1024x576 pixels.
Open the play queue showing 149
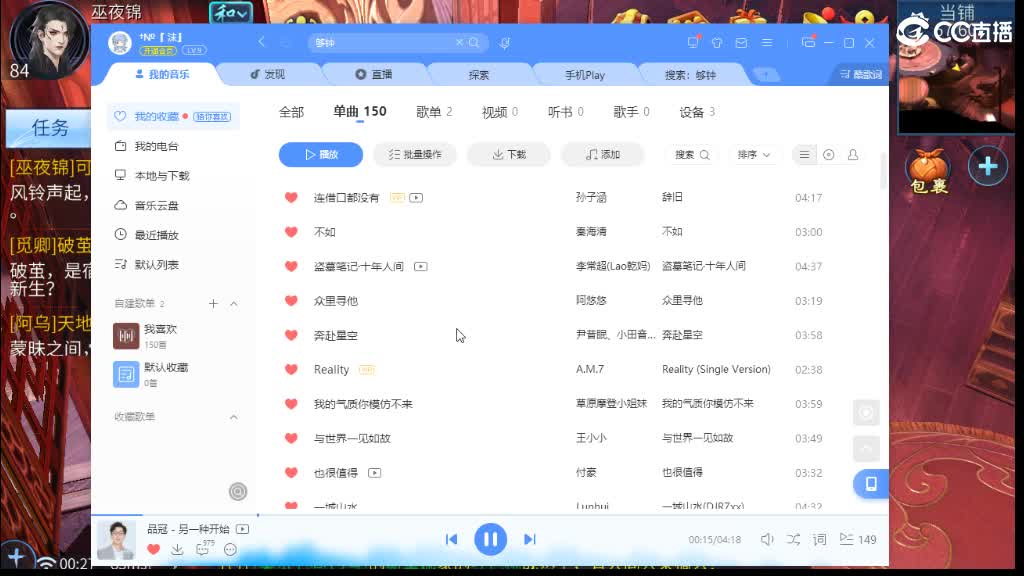858,539
